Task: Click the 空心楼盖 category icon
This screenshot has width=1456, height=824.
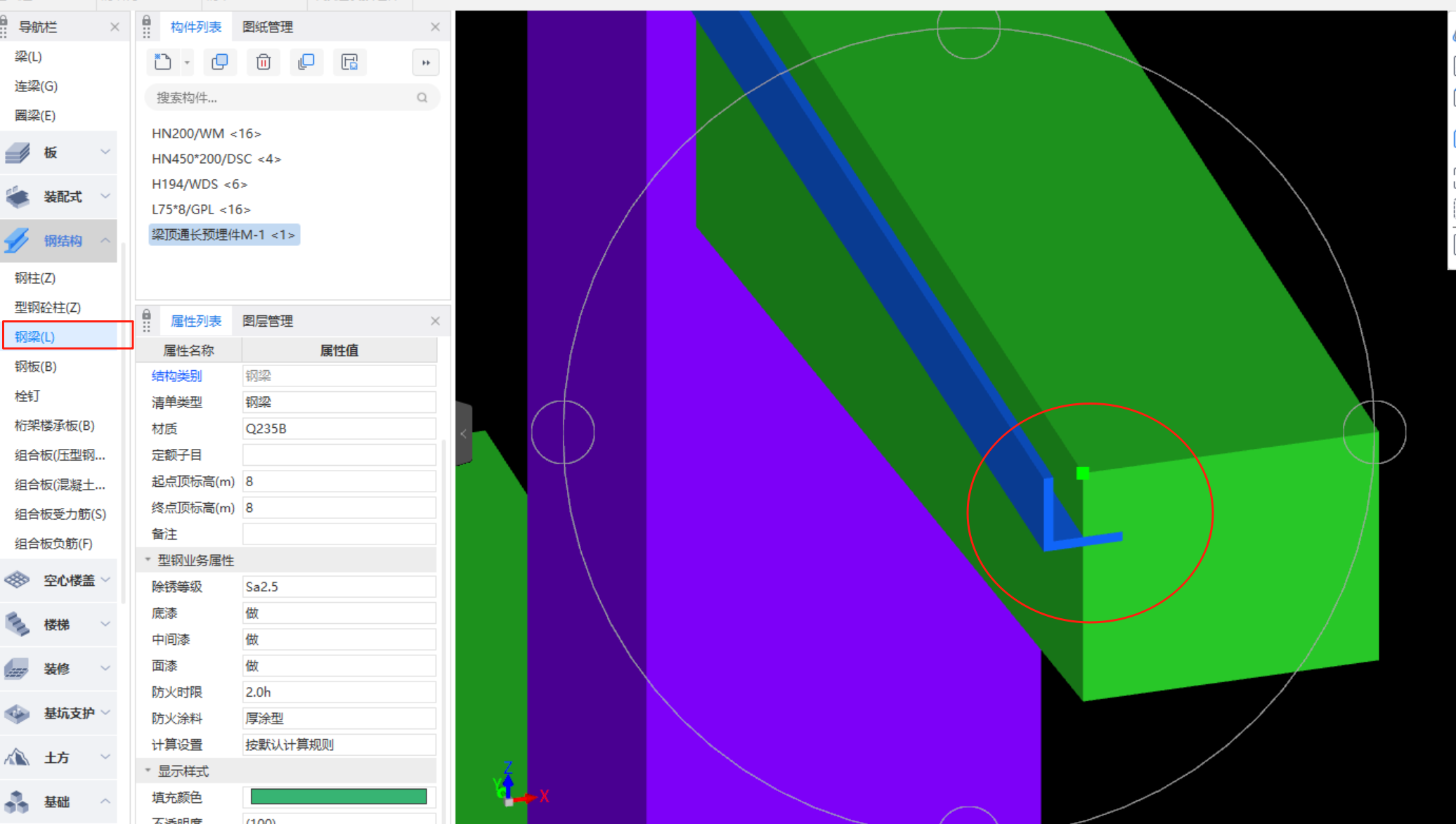Action: tap(18, 580)
